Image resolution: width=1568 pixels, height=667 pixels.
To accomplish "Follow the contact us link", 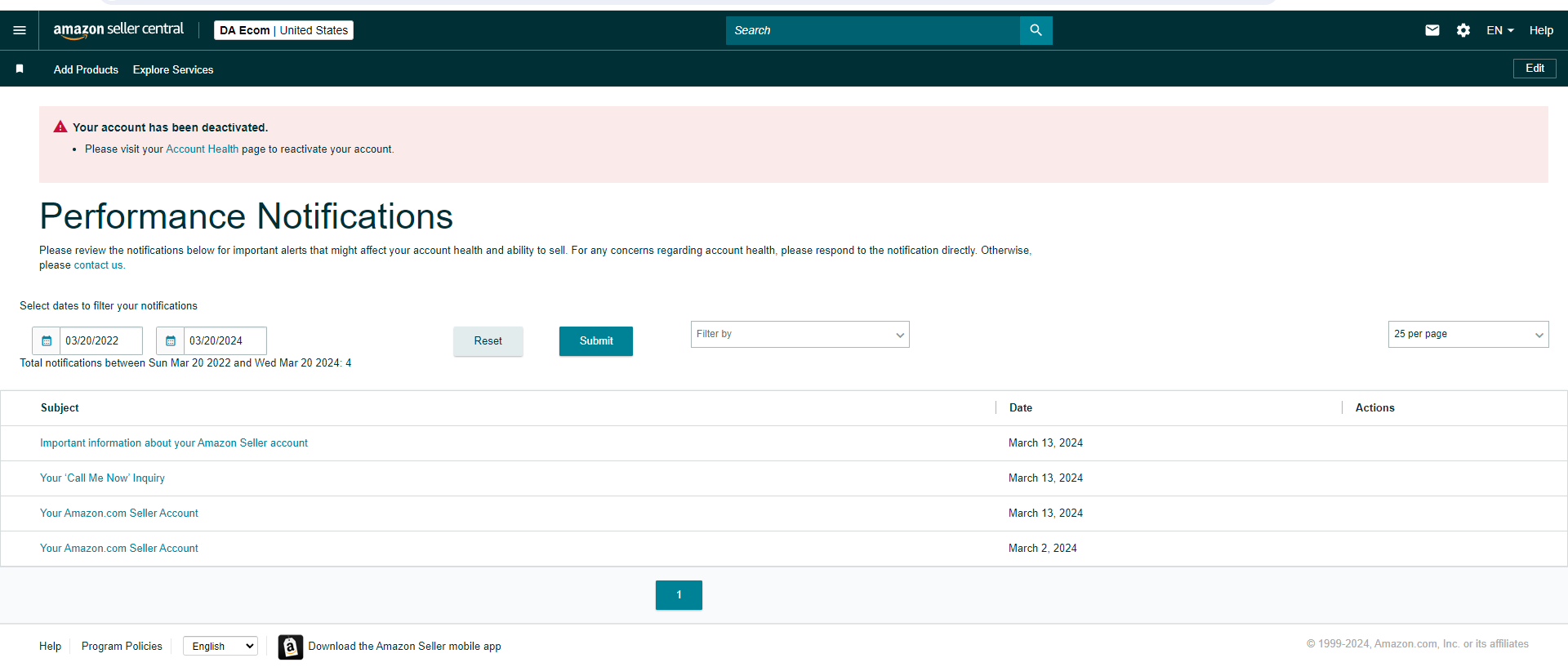I will pyautogui.click(x=99, y=265).
